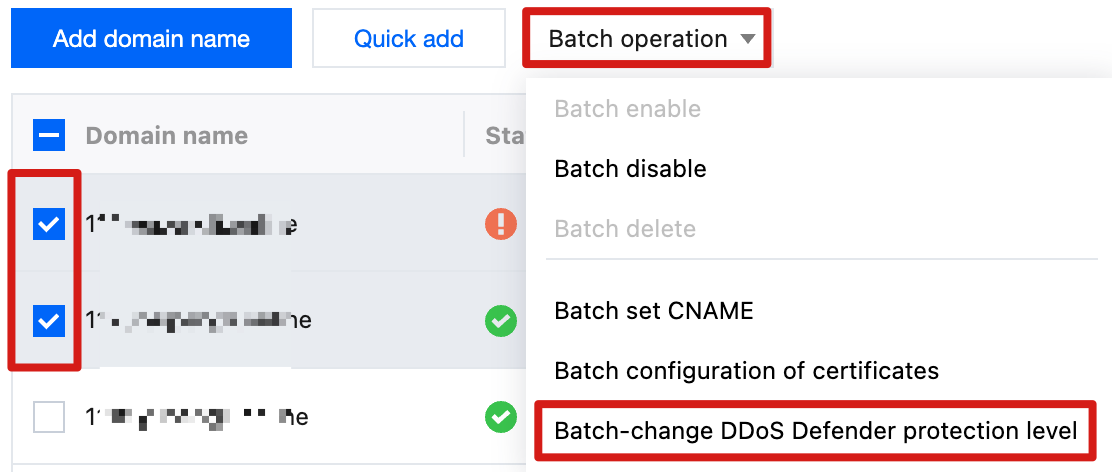Uncheck the first domain row checkbox
The width and height of the screenshot is (1112, 472).
pos(49,225)
